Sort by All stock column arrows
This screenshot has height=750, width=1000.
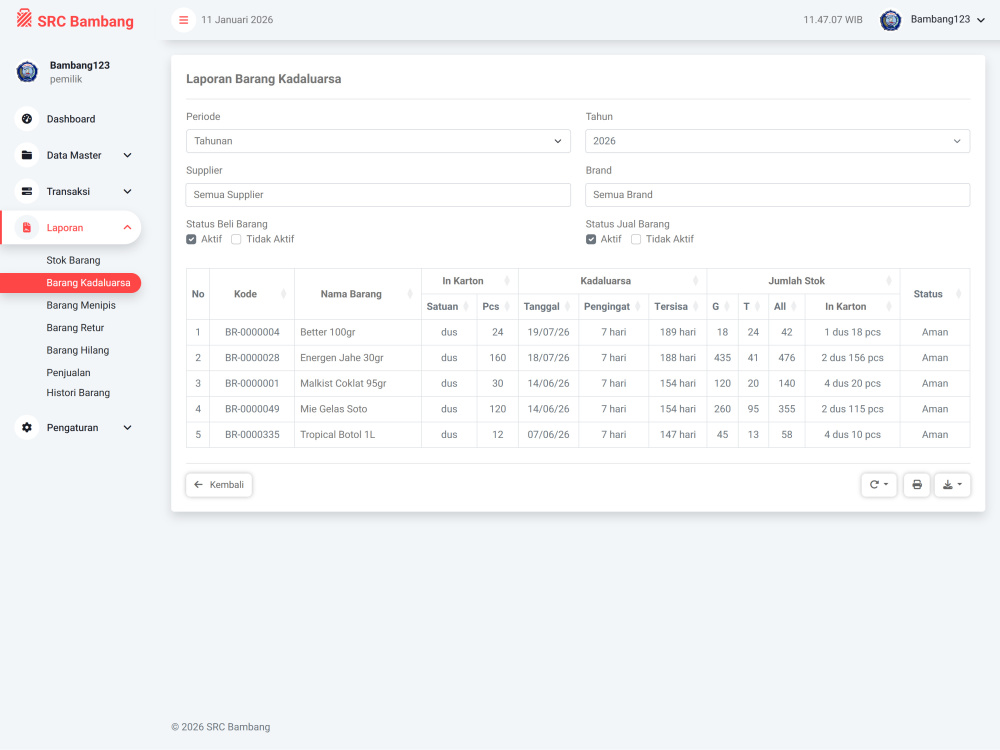point(794,307)
